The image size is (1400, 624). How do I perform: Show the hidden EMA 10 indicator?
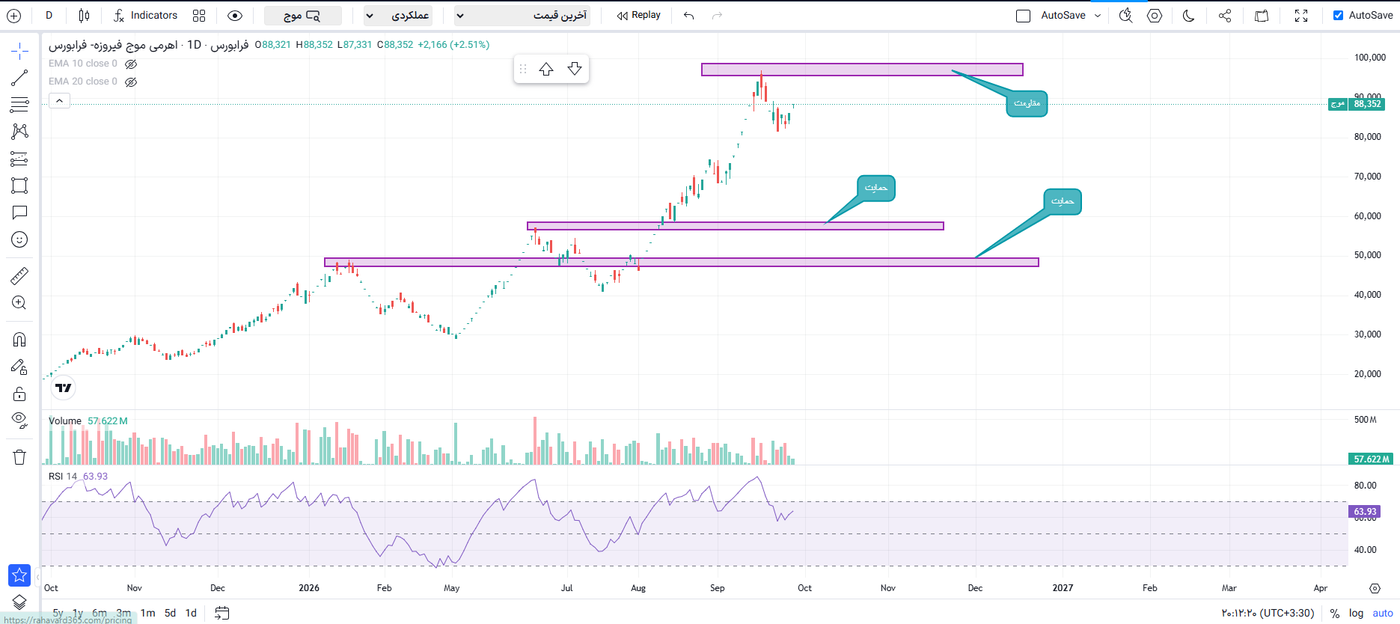pyautogui.click(x=130, y=64)
